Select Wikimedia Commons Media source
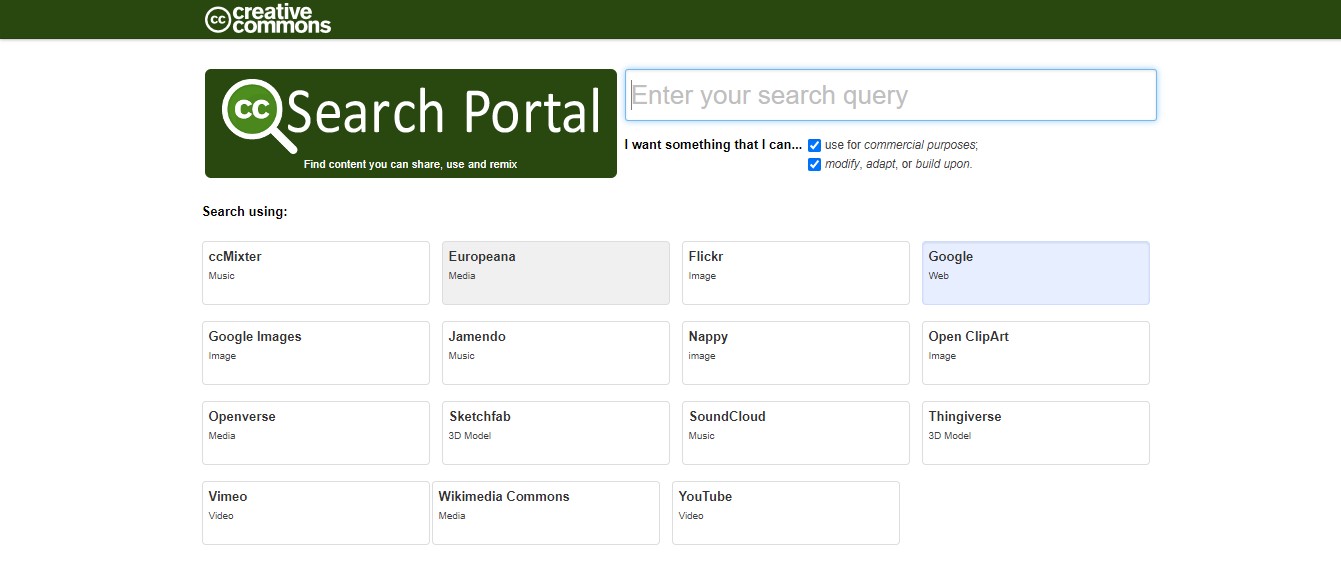 point(546,512)
